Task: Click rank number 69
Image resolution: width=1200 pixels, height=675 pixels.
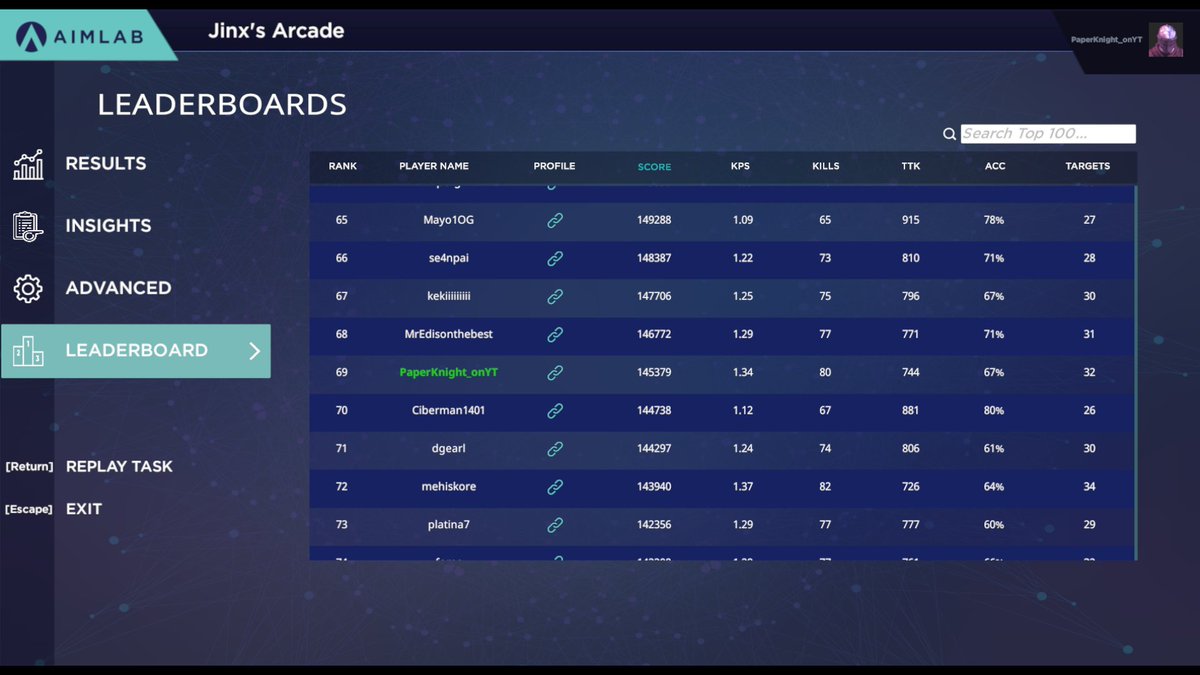Action: pyautogui.click(x=341, y=372)
